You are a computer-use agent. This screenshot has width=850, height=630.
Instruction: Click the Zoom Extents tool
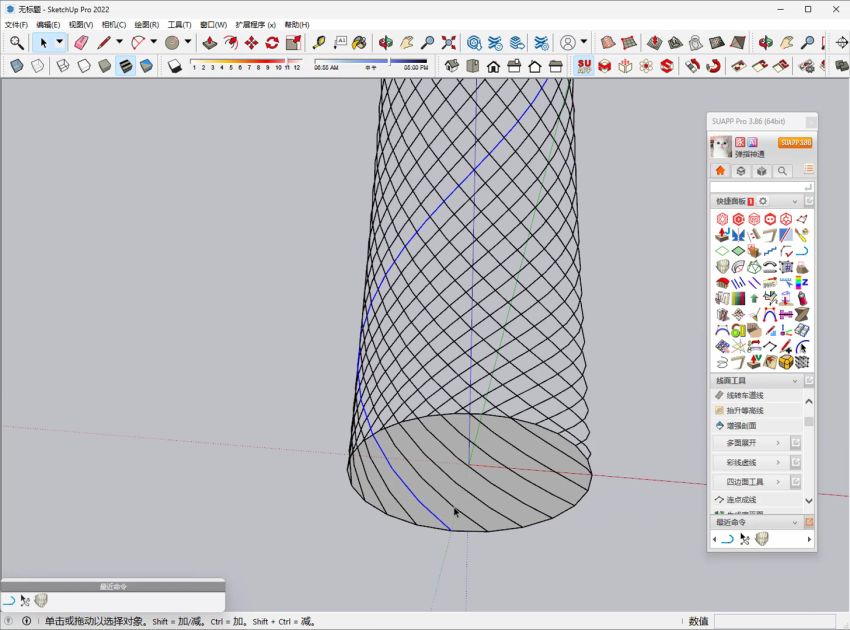click(x=449, y=42)
